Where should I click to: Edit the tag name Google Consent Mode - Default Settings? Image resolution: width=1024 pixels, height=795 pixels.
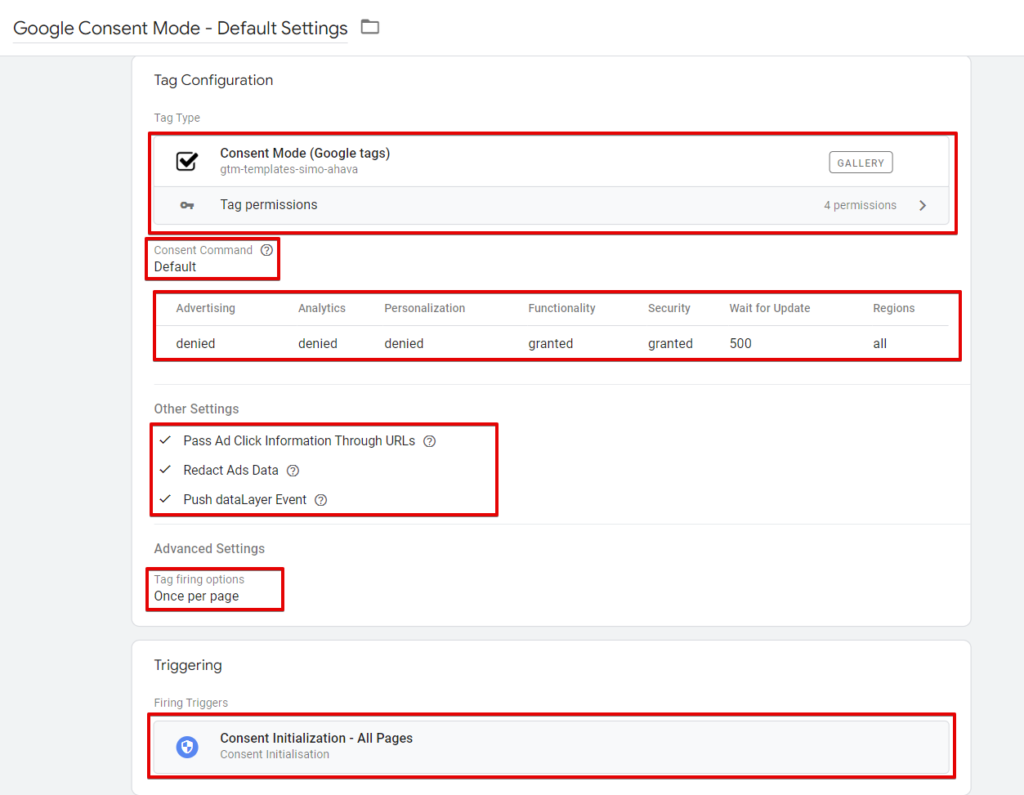(180, 28)
